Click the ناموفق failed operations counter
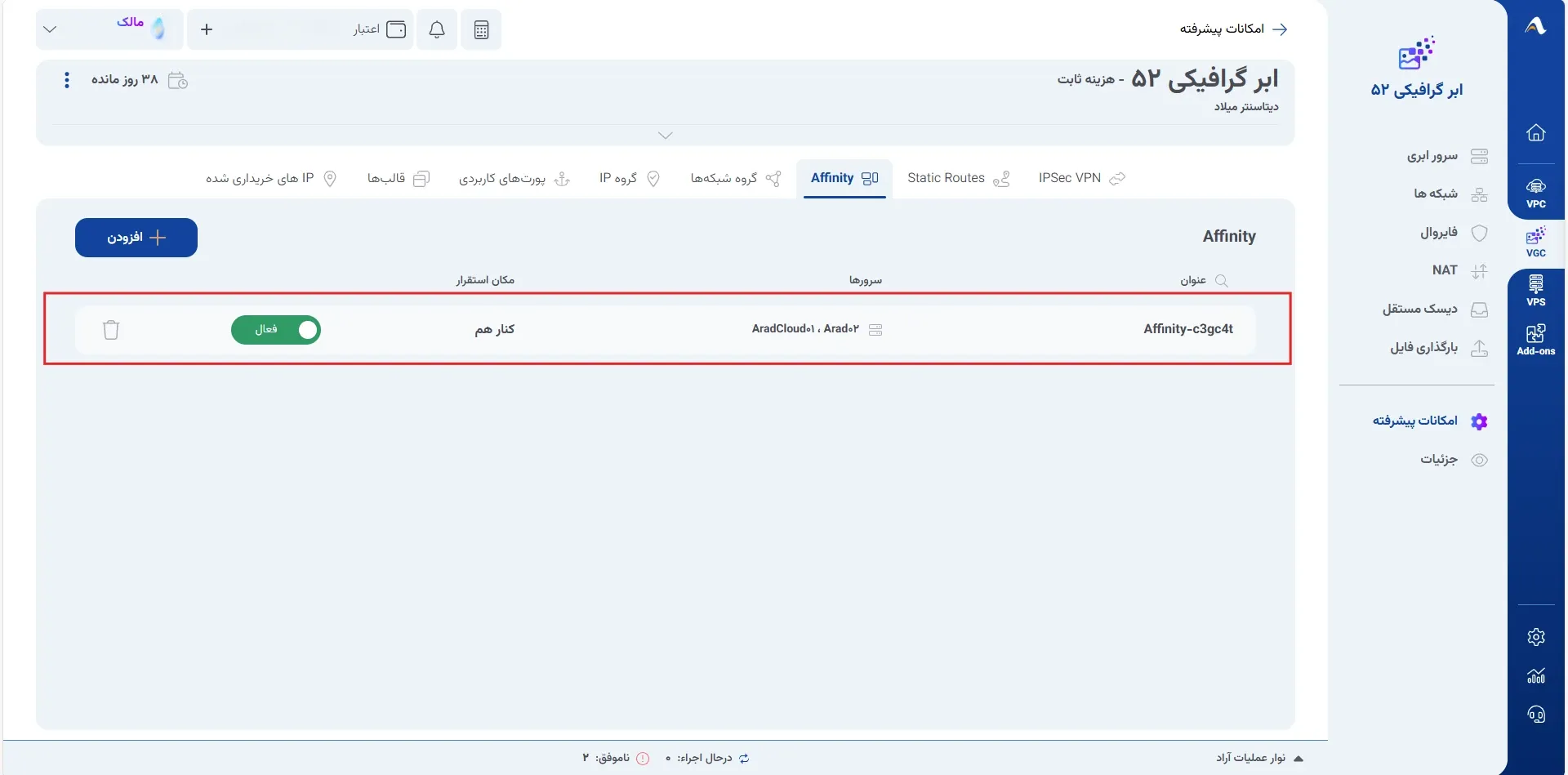 [x=616, y=758]
